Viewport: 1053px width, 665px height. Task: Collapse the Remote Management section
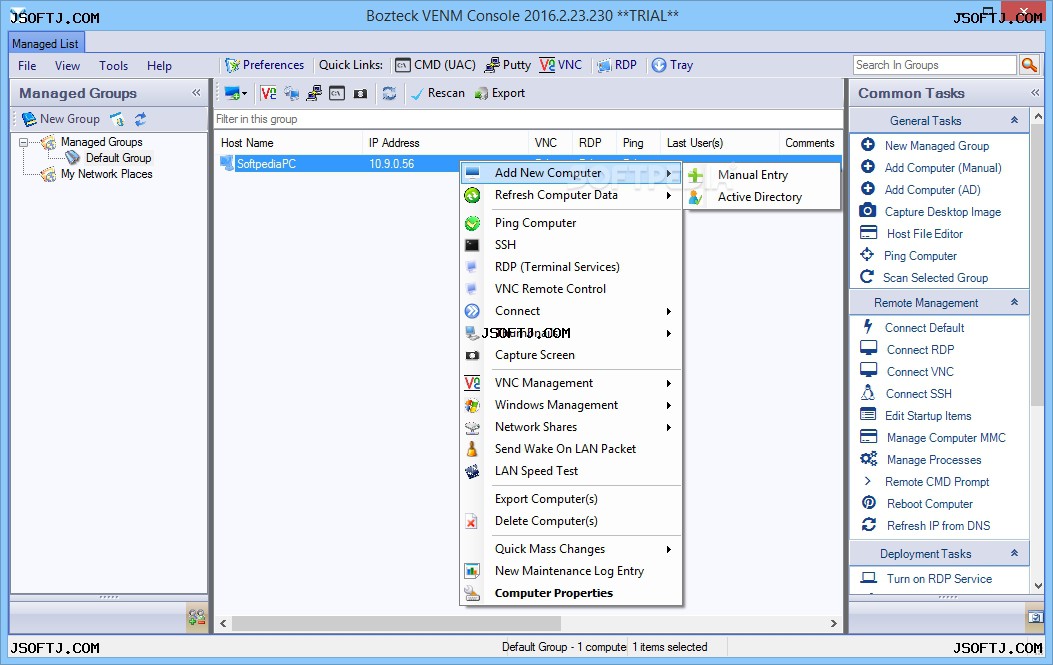pos(1014,302)
